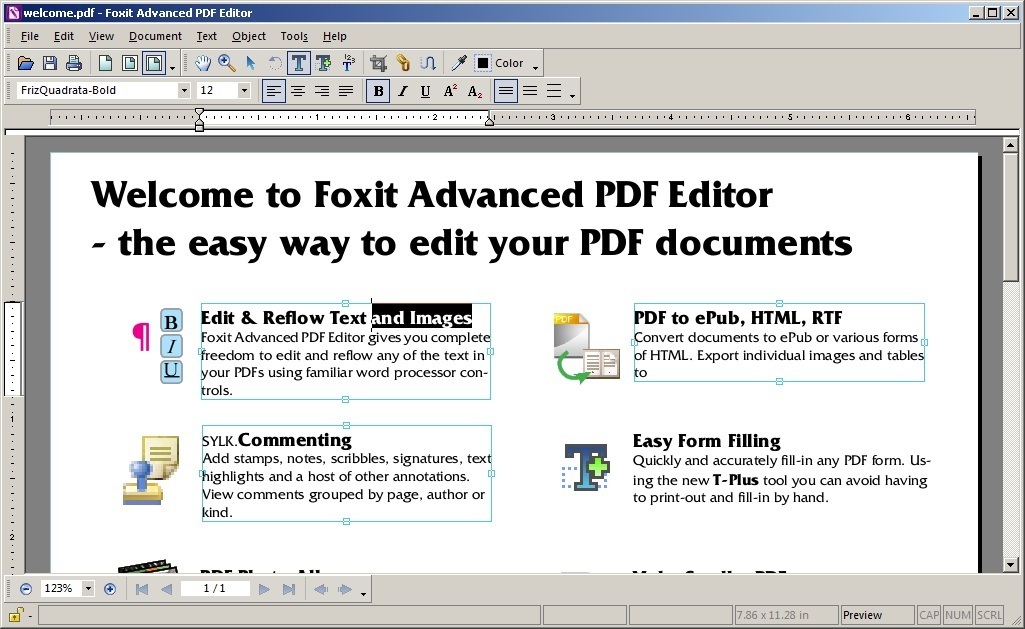Select the Hand tool
This screenshot has height=629, width=1025.
(204, 62)
